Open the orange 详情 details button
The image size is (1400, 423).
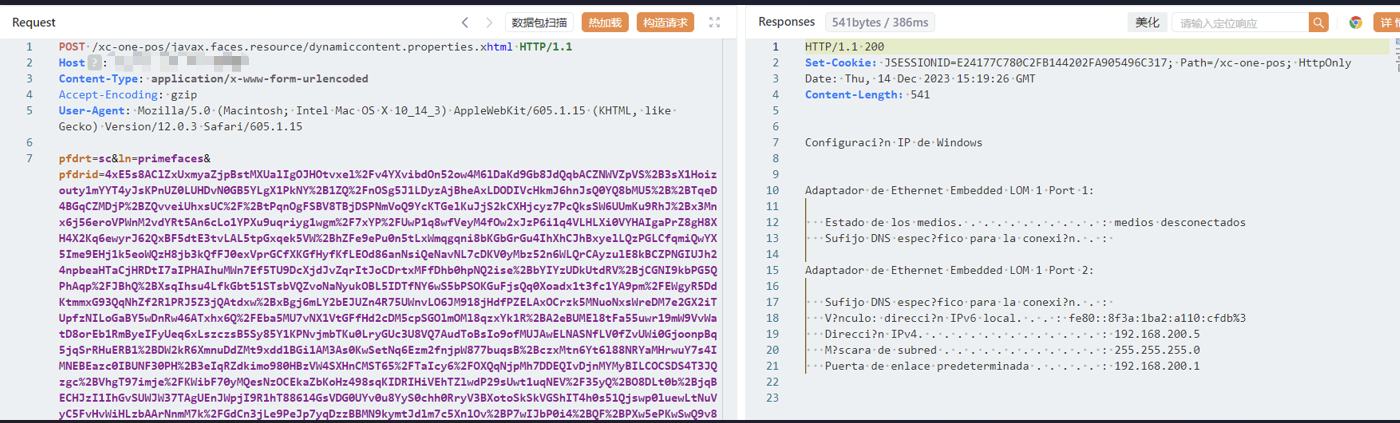(x=1387, y=22)
